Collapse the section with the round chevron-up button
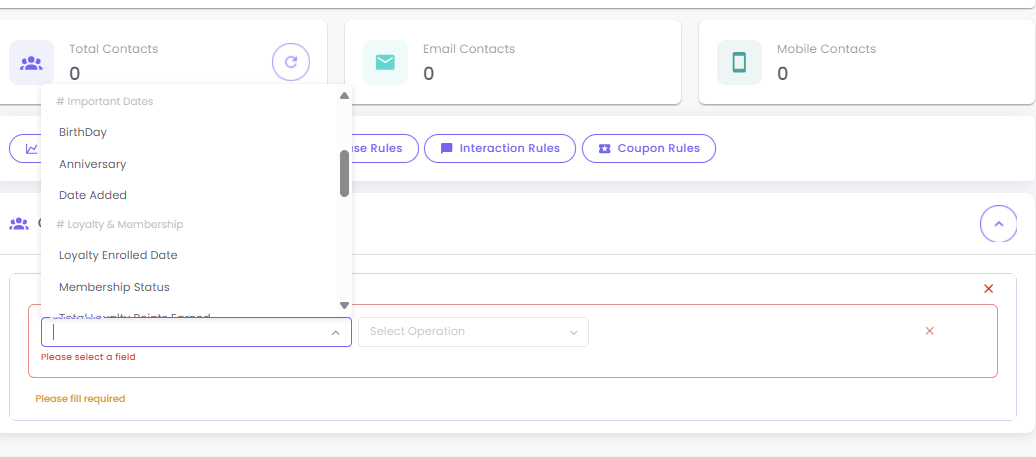Screen dimensions: 1036x457 coord(998,224)
